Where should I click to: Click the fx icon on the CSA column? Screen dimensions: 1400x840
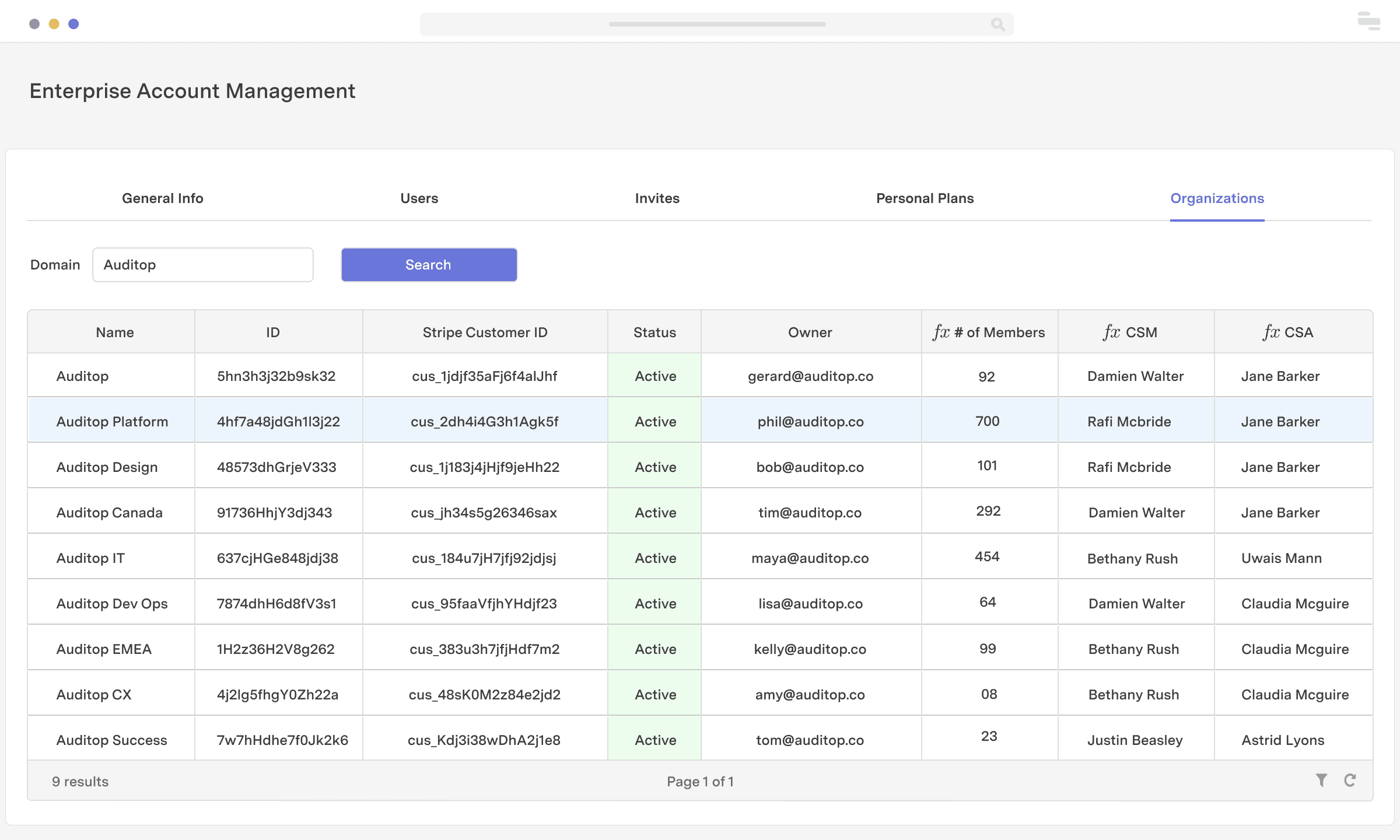pos(1270,332)
